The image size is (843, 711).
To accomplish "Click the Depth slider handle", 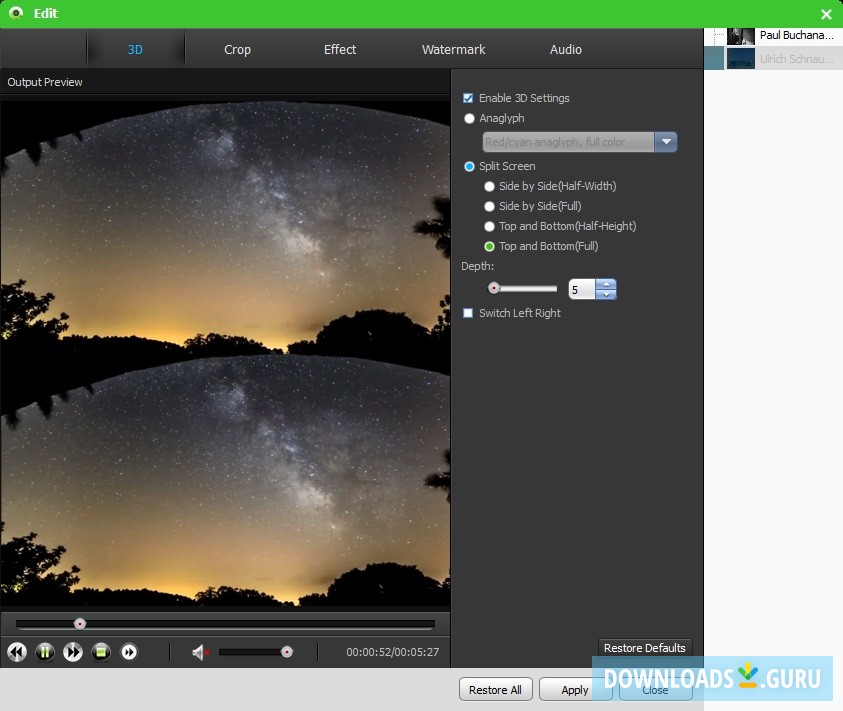I will [493, 288].
